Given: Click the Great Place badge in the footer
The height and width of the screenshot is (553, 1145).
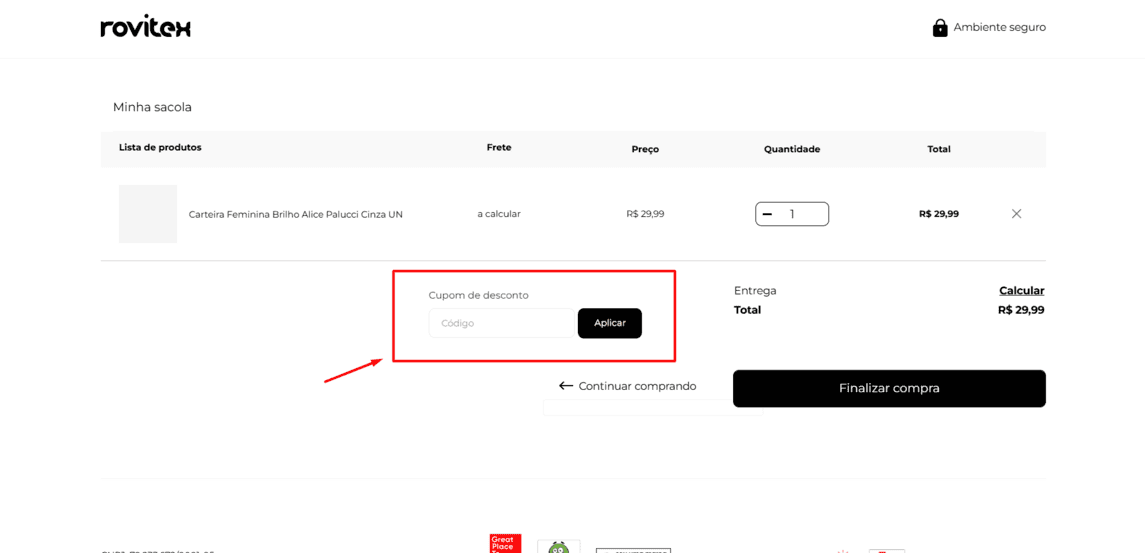Looking at the screenshot, I should point(505,544).
